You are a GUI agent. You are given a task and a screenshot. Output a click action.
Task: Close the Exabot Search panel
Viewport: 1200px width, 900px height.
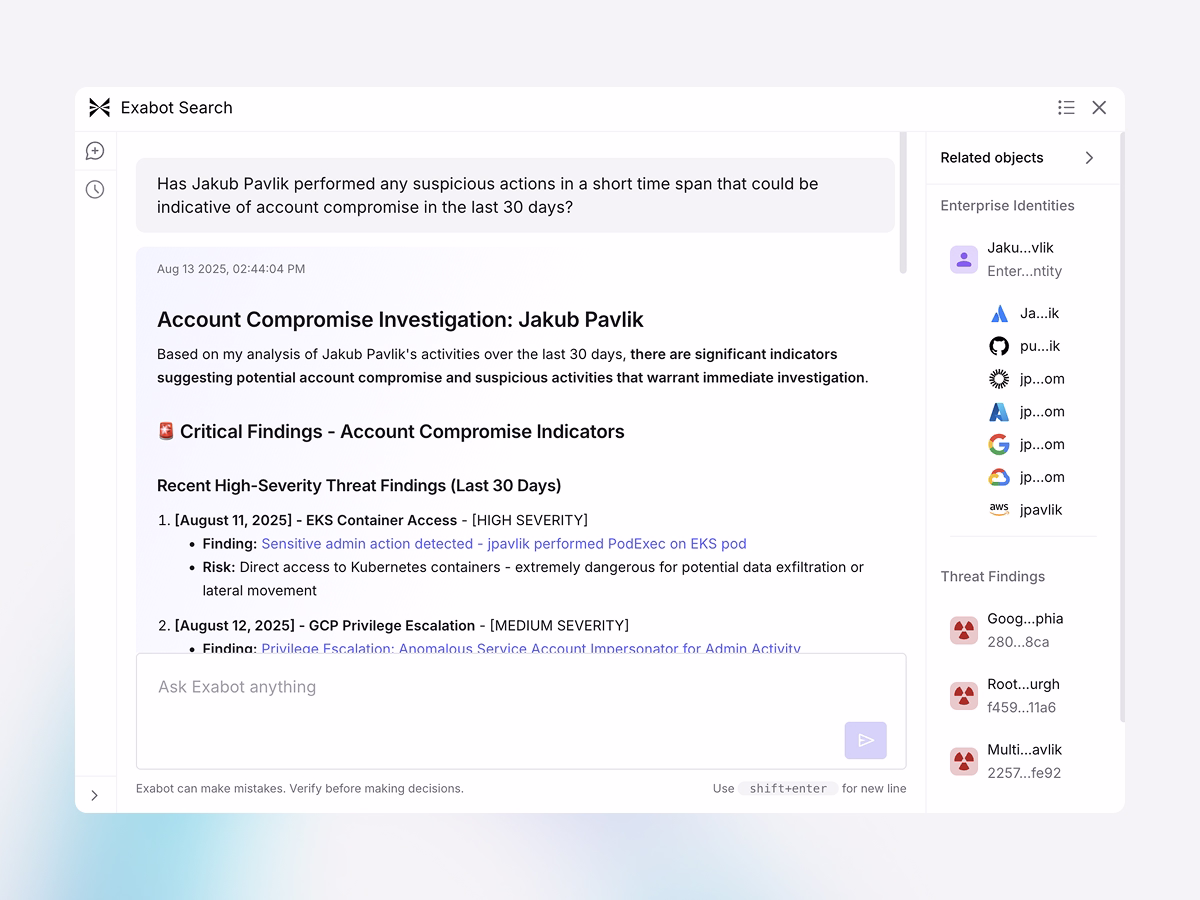pyautogui.click(x=1099, y=108)
